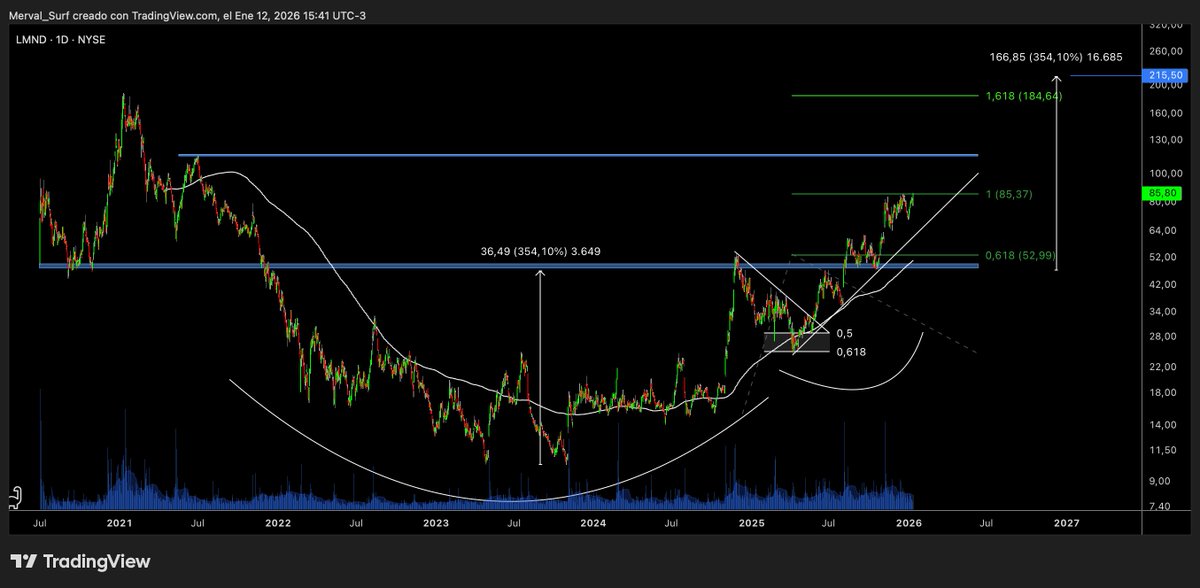This screenshot has height=588, width=1200.
Task: Click the 260,00 price axis value
Action: coord(1166,51)
